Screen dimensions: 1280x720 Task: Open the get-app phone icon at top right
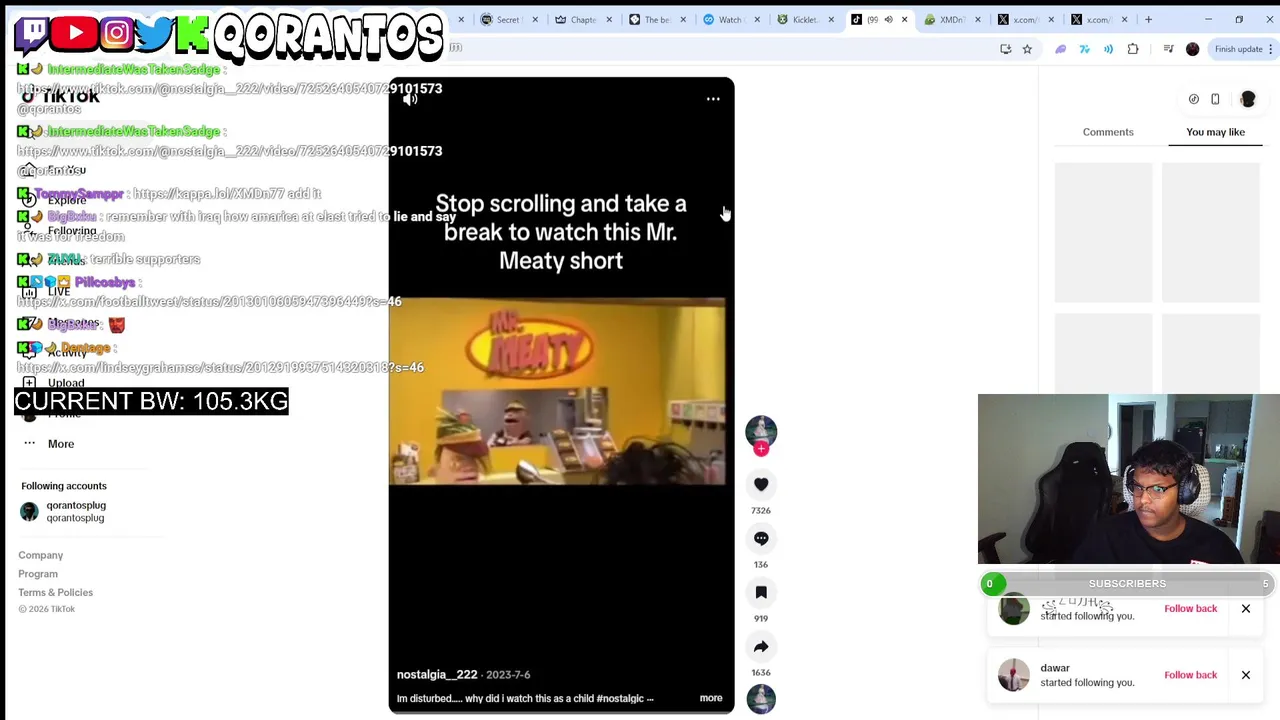coord(1215,99)
